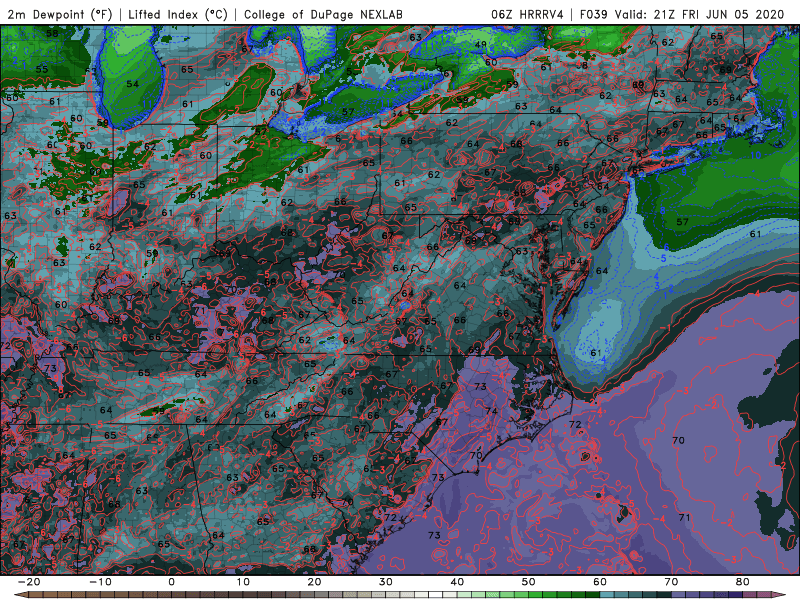This screenshot has width=800, height=600.
Task: Click the brown color bar segment below -20
Action: pos(36,595)
